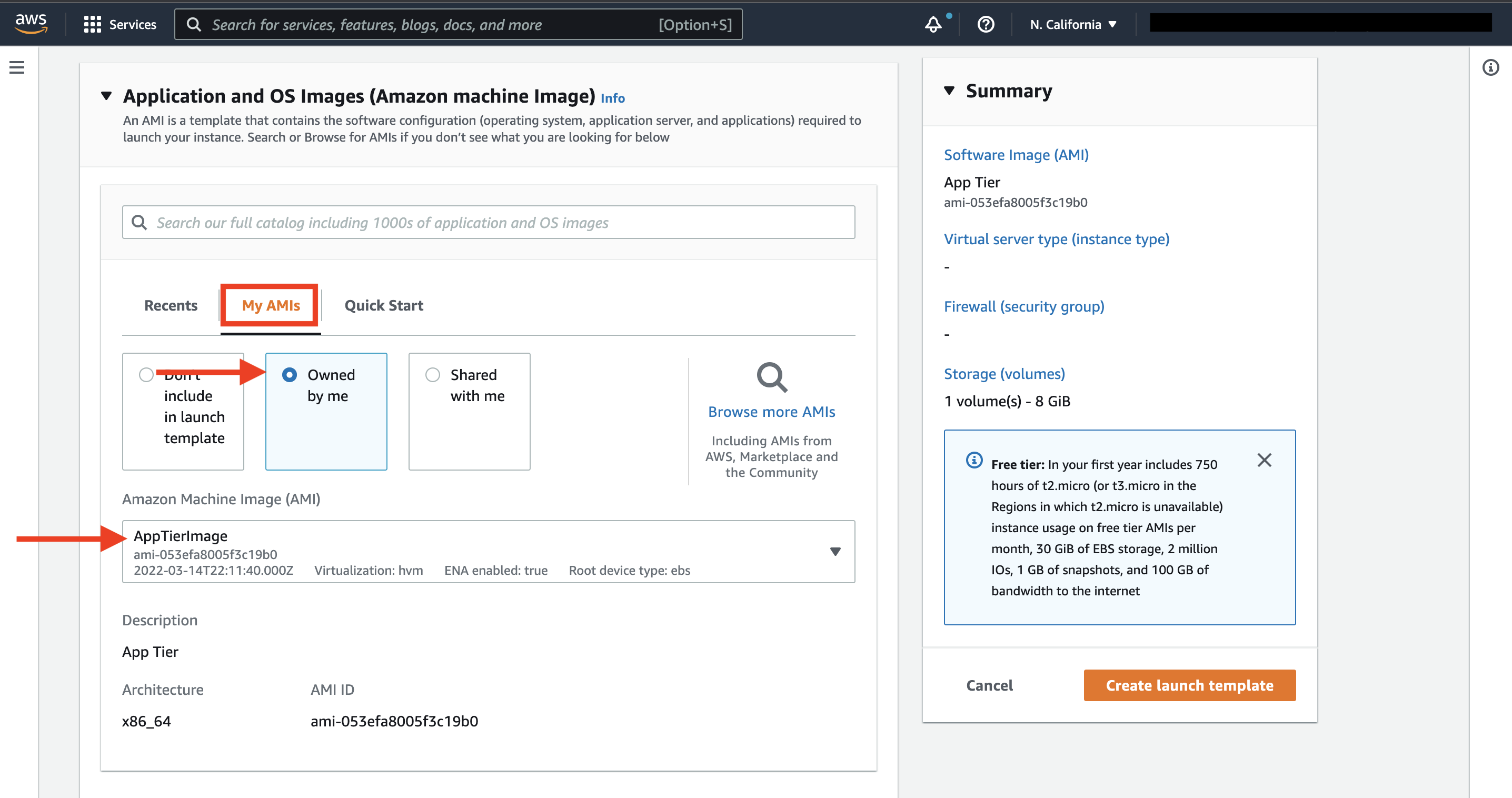Open the Info link beside heading
Image resolution: width=1512 pixels, height=798 pixels.
613,98
